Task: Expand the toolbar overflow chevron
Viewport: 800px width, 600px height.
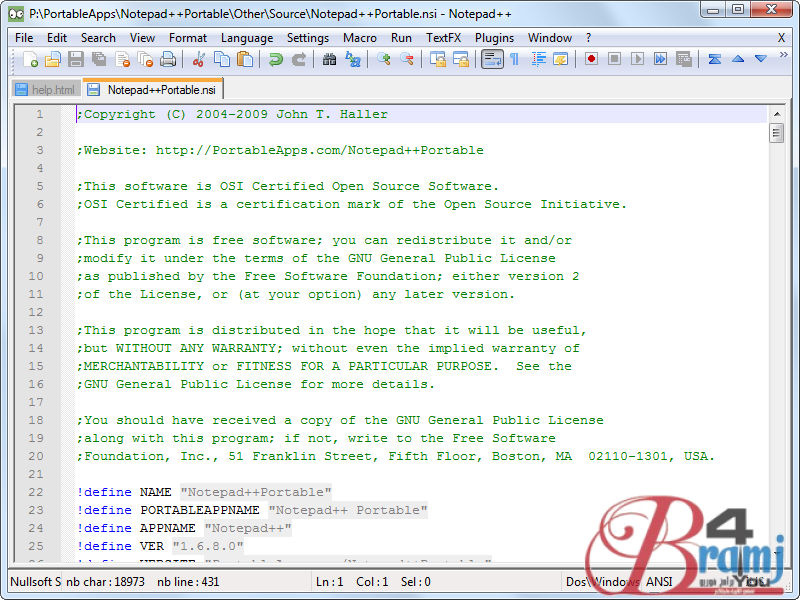Action: 783,56
